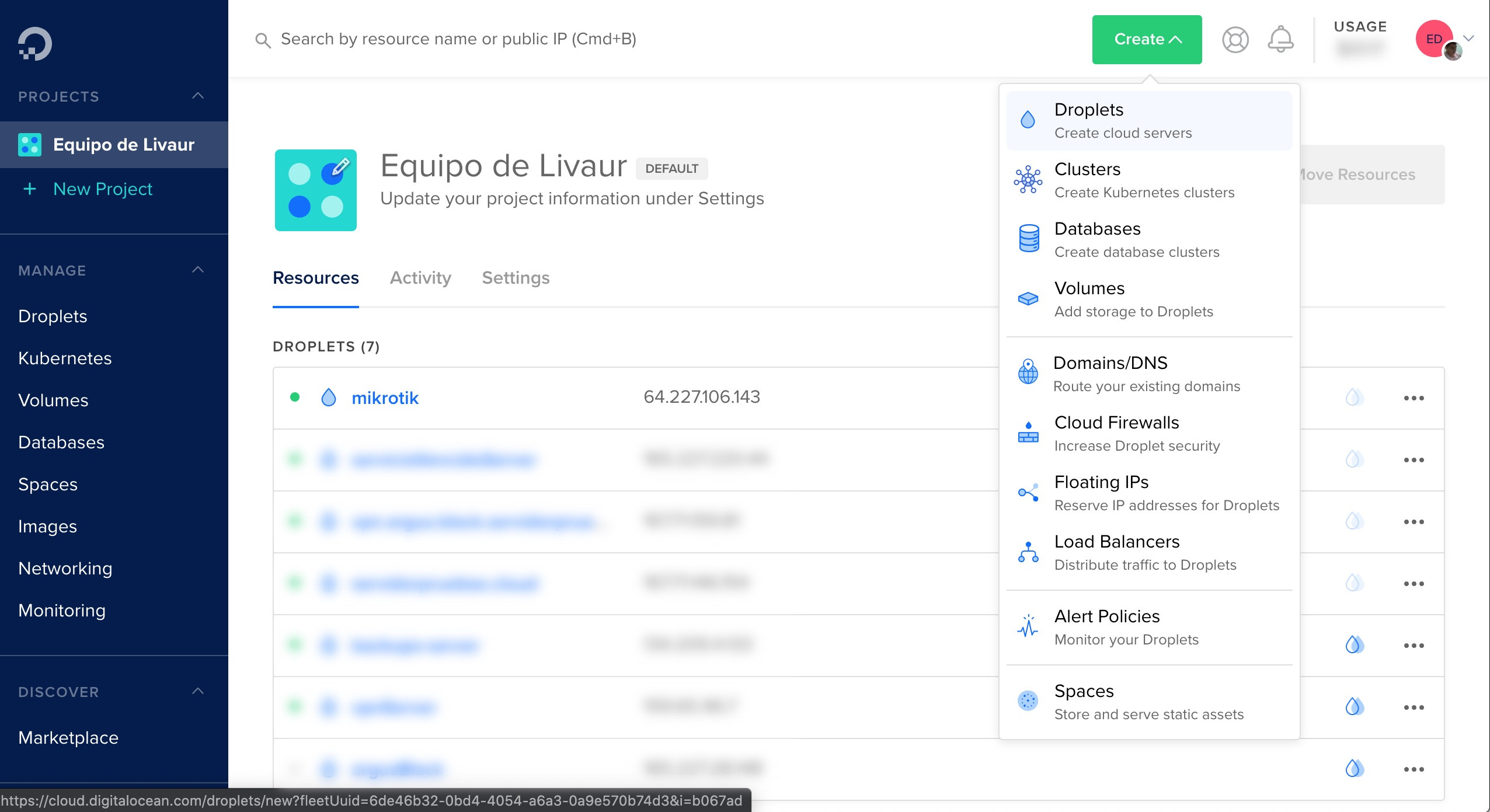Screen dimensions: 1490x812
Task: Open Databases in the sidebar
Action: click(x=61, y=442)
